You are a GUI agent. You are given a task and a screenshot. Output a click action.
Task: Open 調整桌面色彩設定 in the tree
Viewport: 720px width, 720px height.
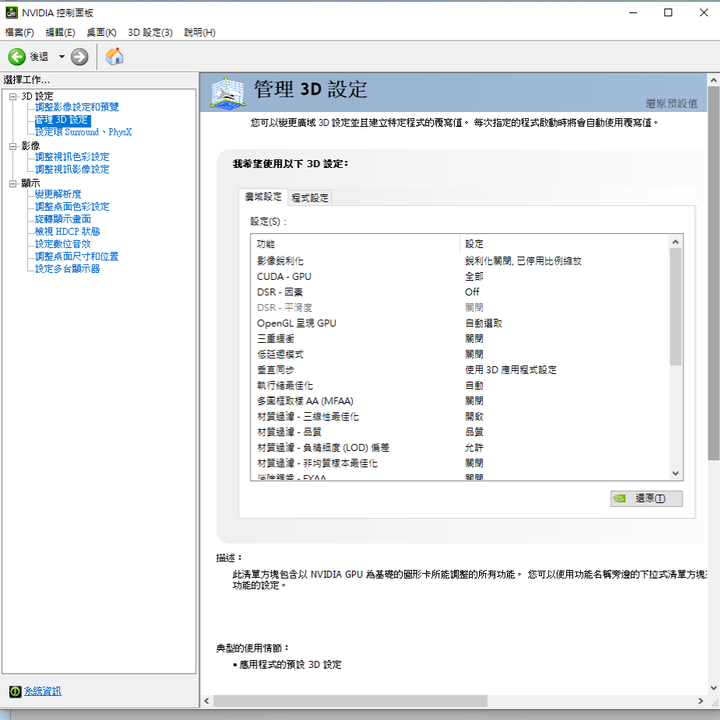pos(72,206)
